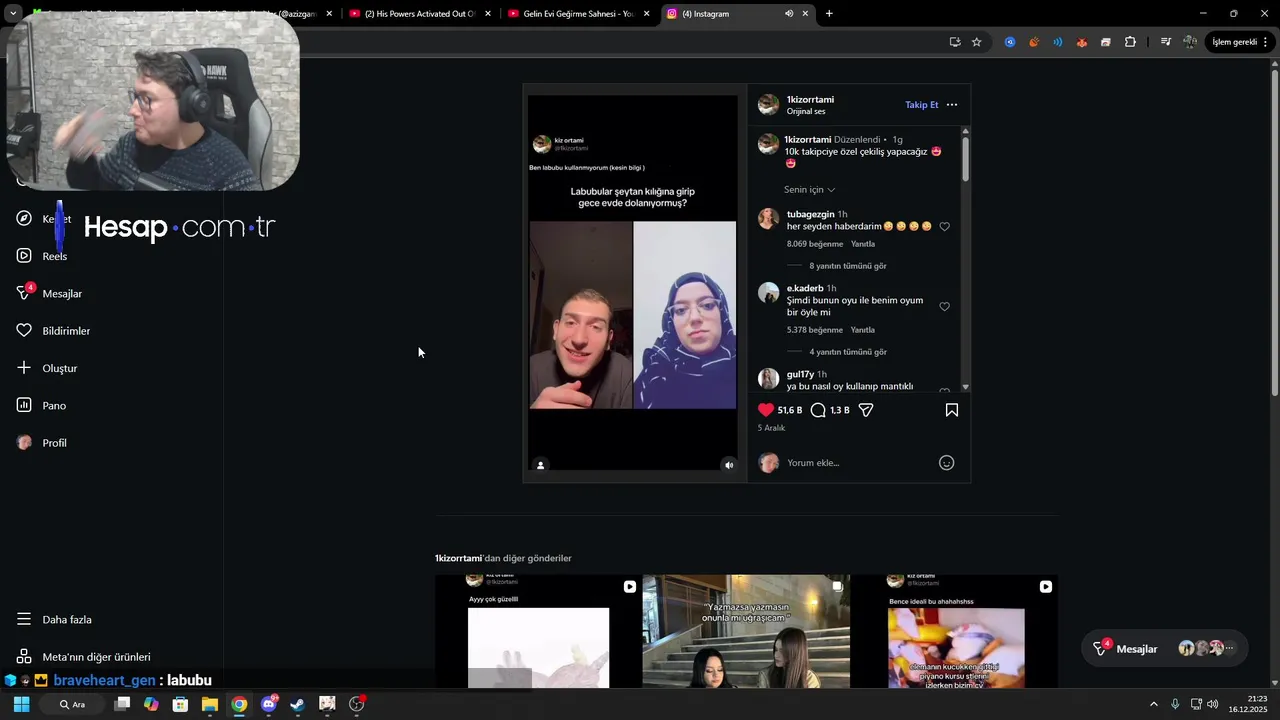Open the 'Ayyy çok güzelllll' reel thumbnail
The image size is (1280, 720).
tap(538, 631)
